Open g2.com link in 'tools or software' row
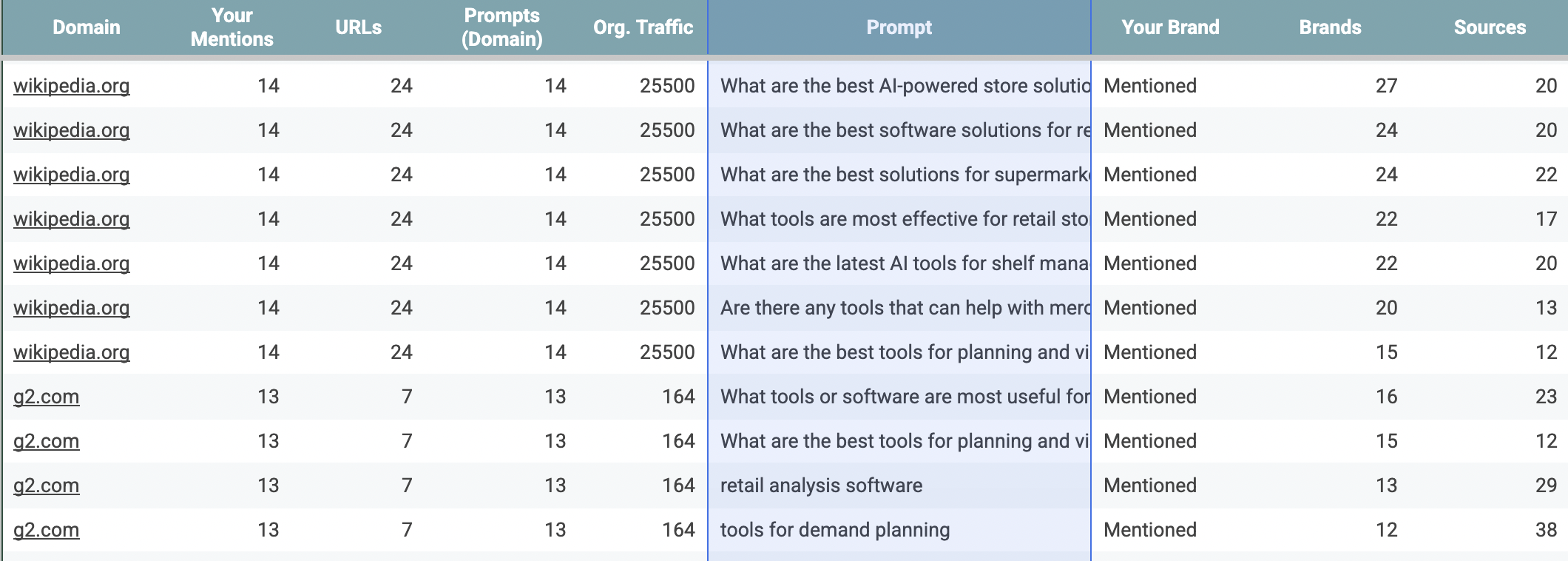Viewport: 1568px width, 561px height. click(x=46, y=397)
